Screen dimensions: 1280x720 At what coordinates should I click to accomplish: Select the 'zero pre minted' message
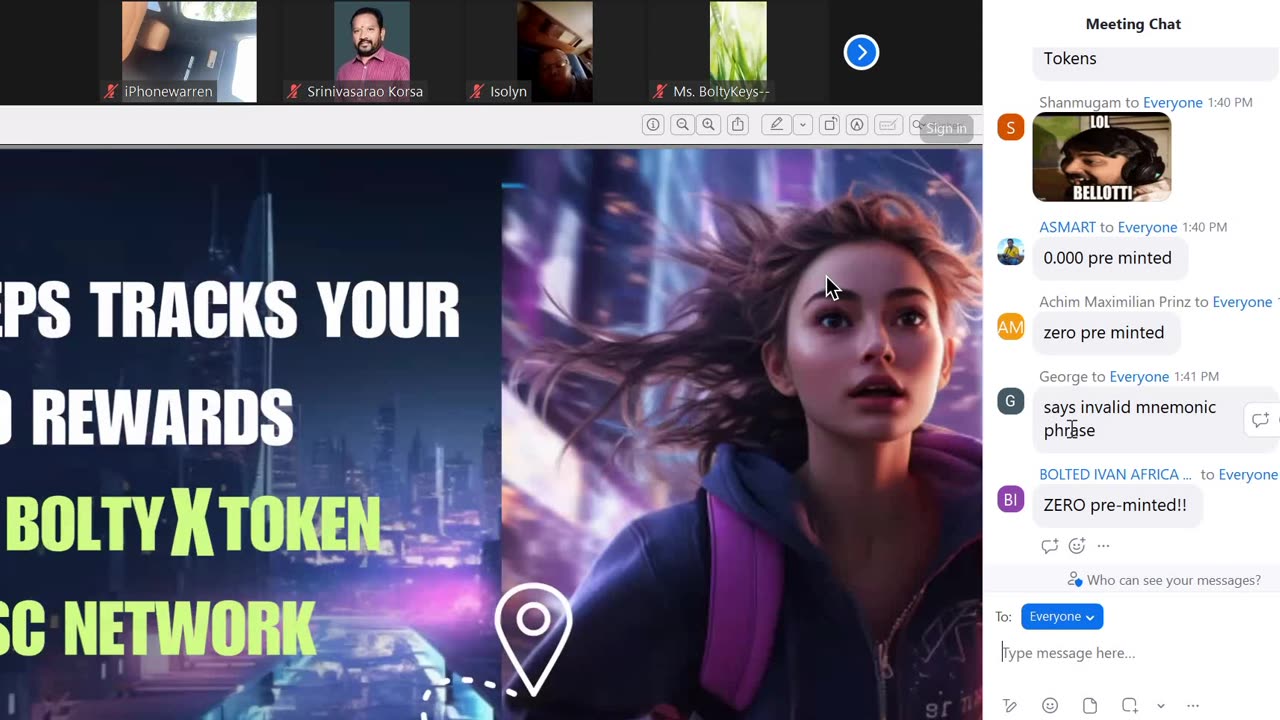click(x=1104, y=332)
